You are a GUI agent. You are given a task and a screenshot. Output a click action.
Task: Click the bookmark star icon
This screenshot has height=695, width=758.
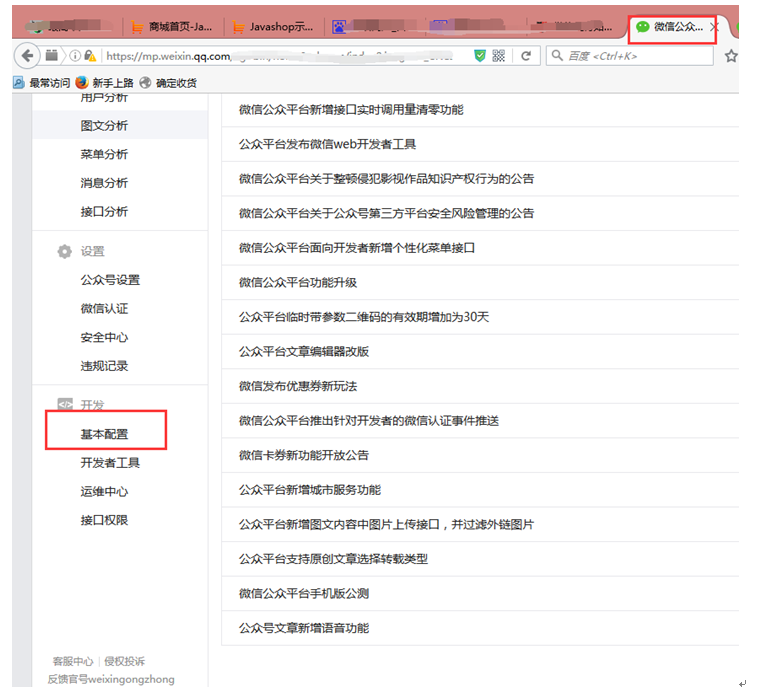coord(731,56)
